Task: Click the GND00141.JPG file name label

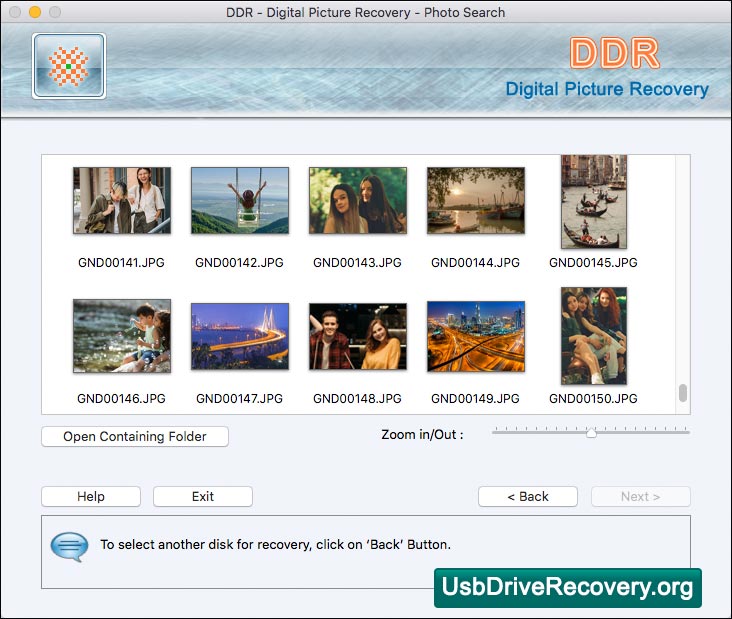Action: pos(121,262)
